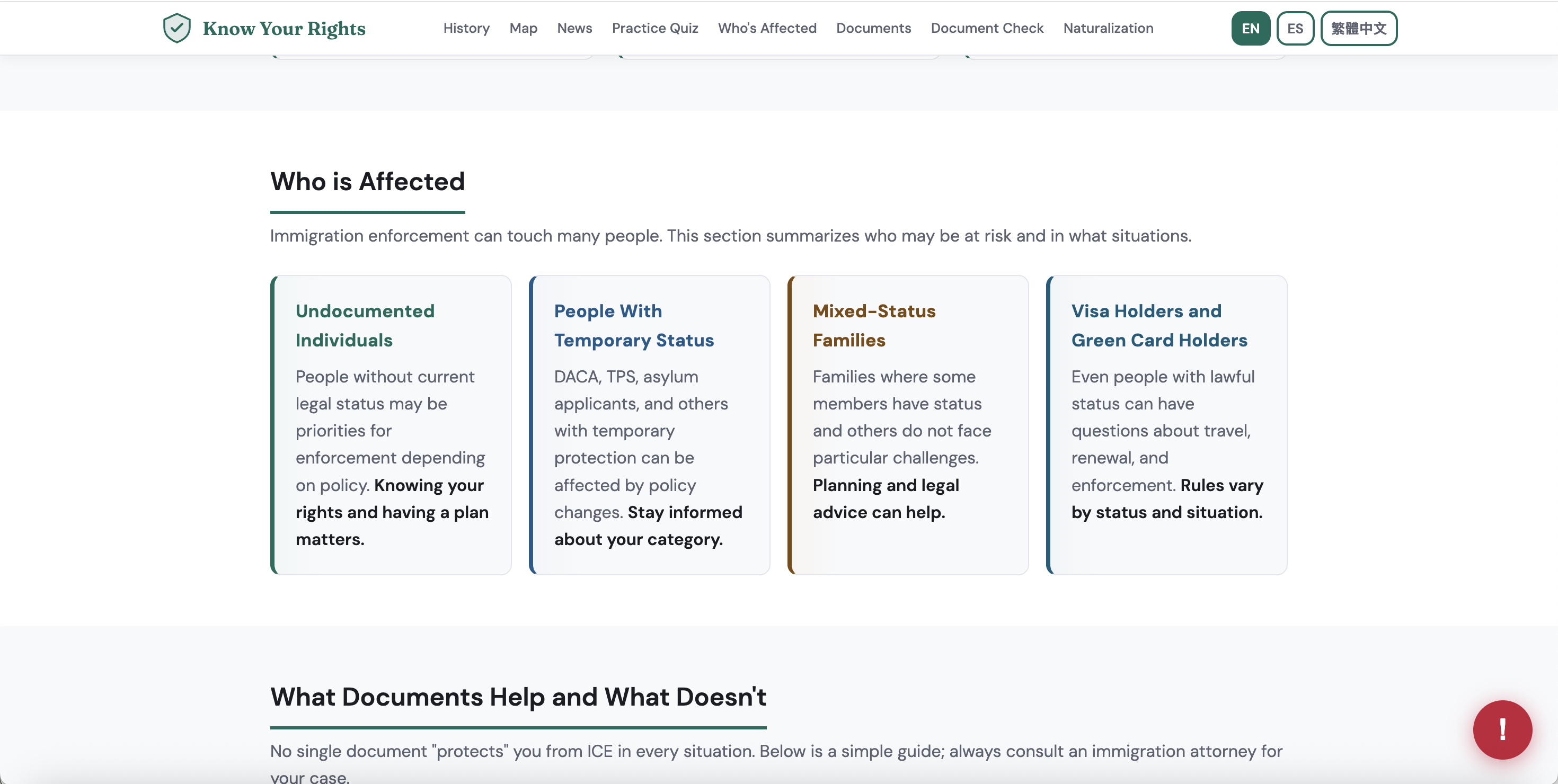Switch language to English (EN)

pos(1250,29)
